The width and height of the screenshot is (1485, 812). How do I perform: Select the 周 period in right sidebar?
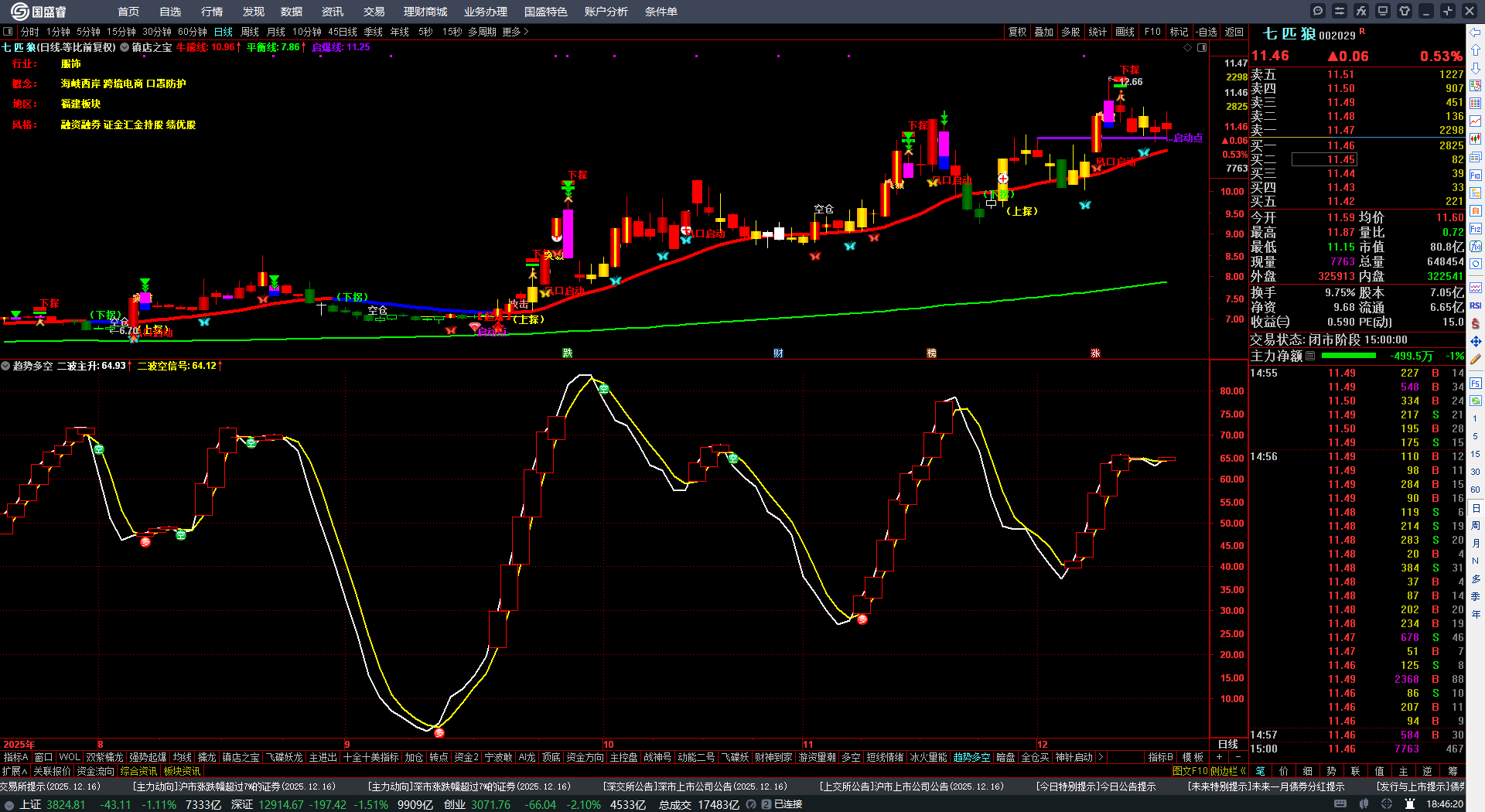1476,526
